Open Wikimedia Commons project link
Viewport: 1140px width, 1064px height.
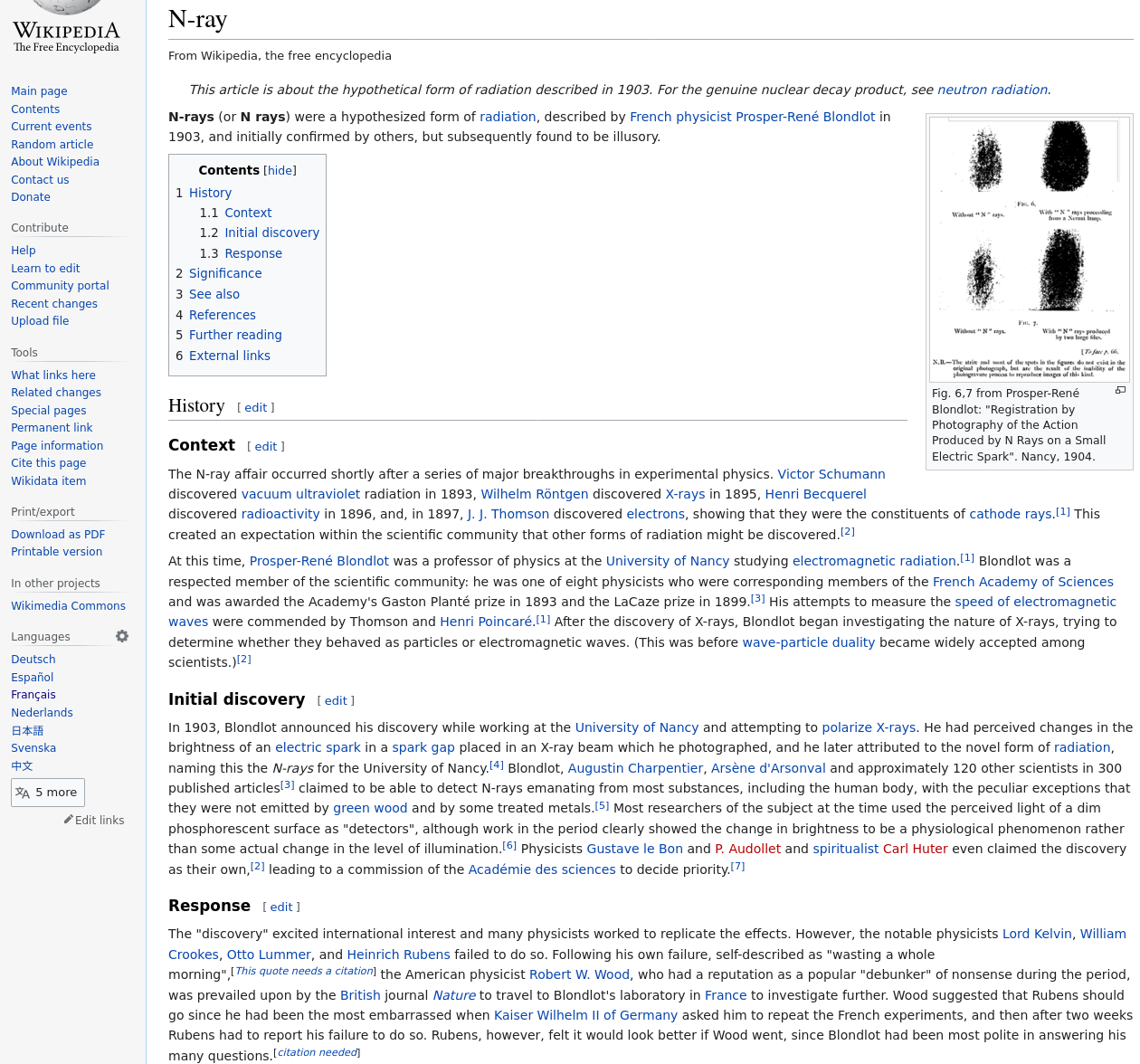68,606
